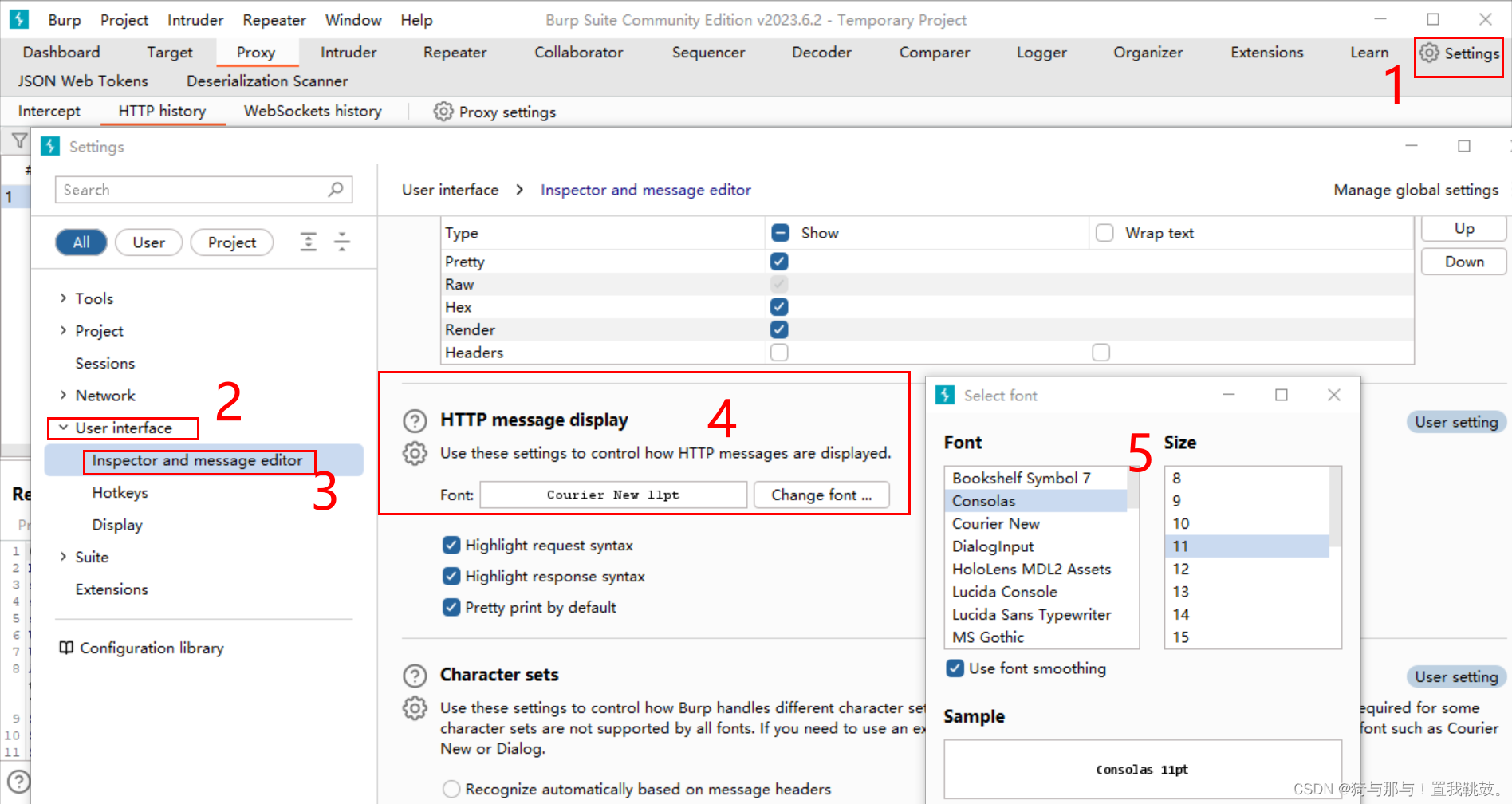
Task: Click Burp Suite logo in main title bar
Action: click(x=19, y=19)
